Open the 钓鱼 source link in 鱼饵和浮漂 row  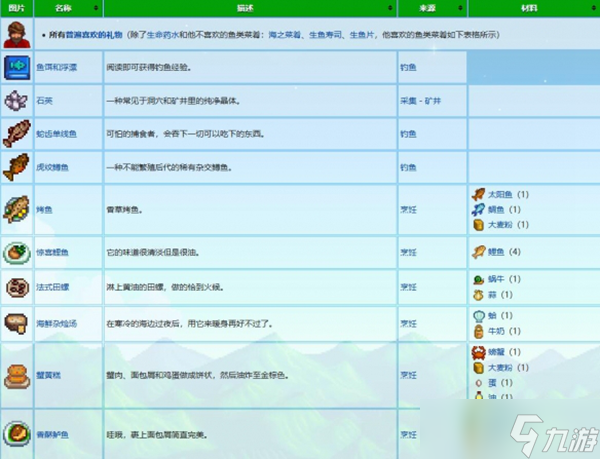tap(408, 67)
